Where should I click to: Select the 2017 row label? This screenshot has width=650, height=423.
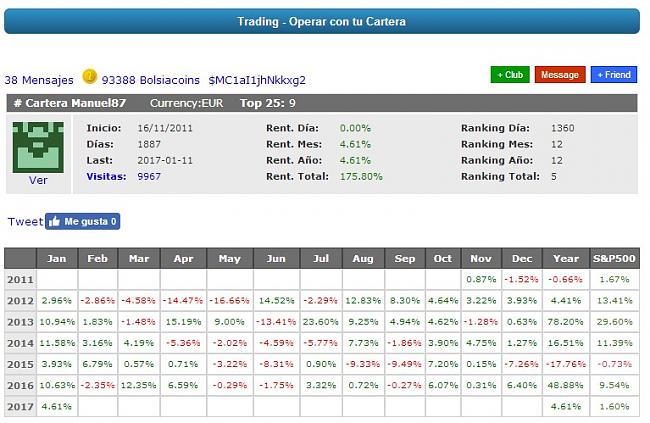tap(20, 405)
